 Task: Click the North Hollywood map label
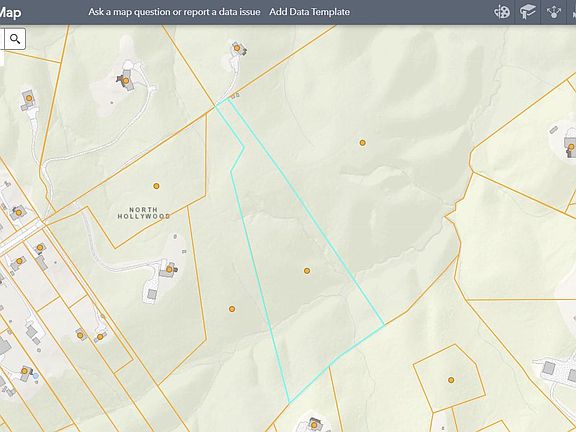[144, 213]
